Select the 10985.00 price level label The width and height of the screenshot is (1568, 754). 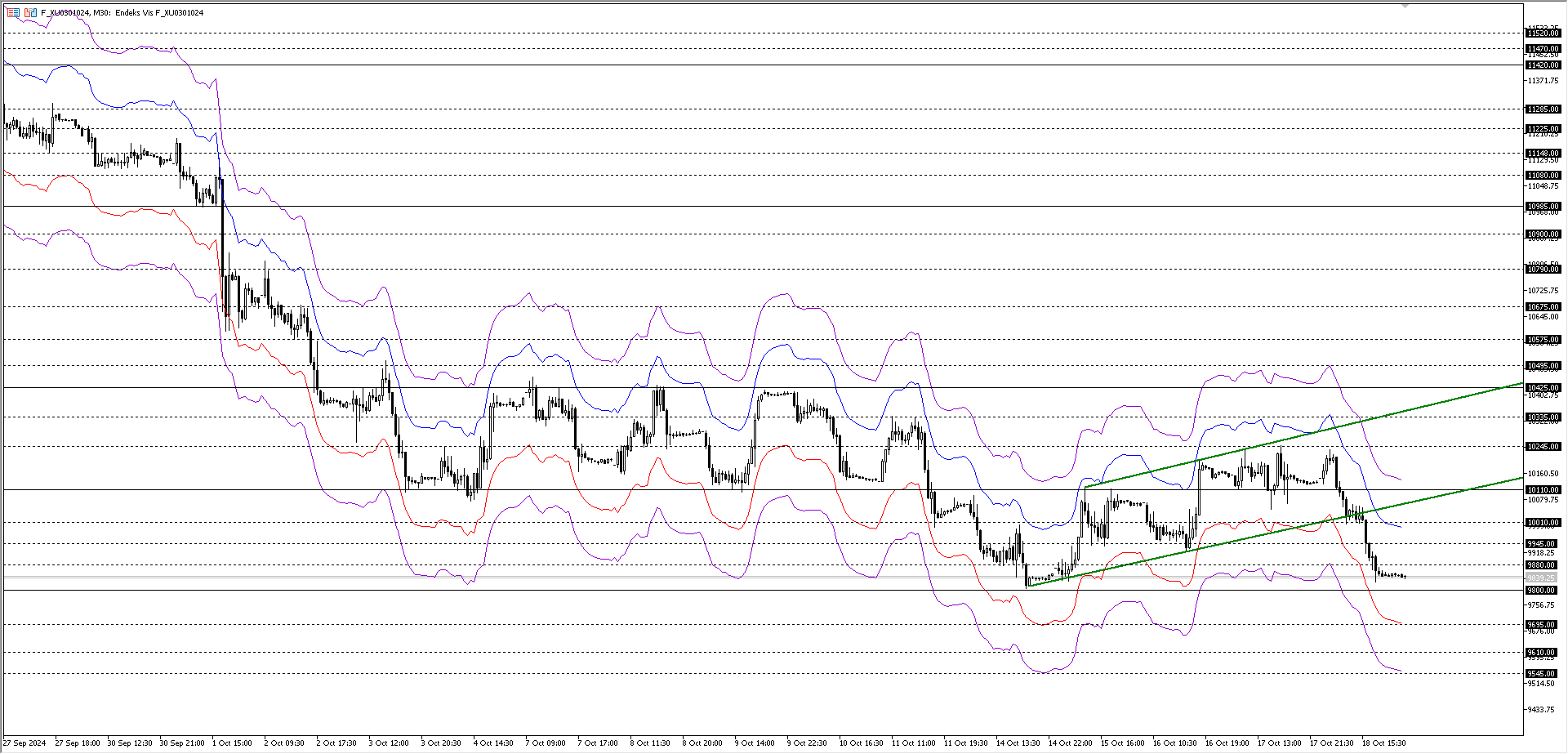pos(1543,206)
